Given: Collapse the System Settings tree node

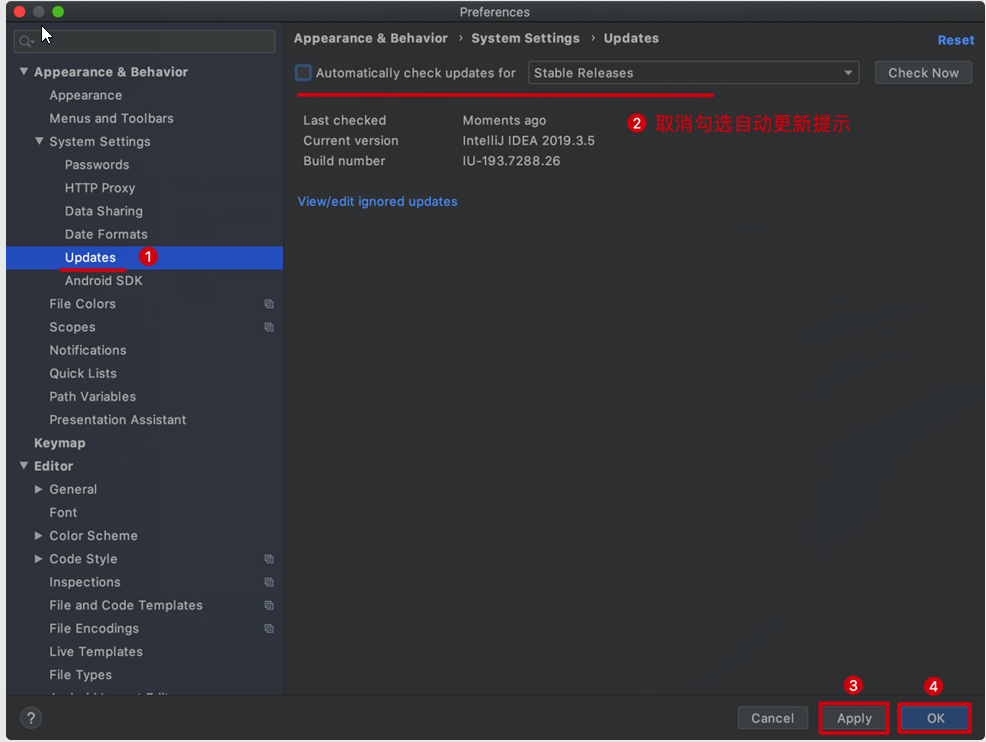Looking at the screenshot, I should [x=39, y=141].
